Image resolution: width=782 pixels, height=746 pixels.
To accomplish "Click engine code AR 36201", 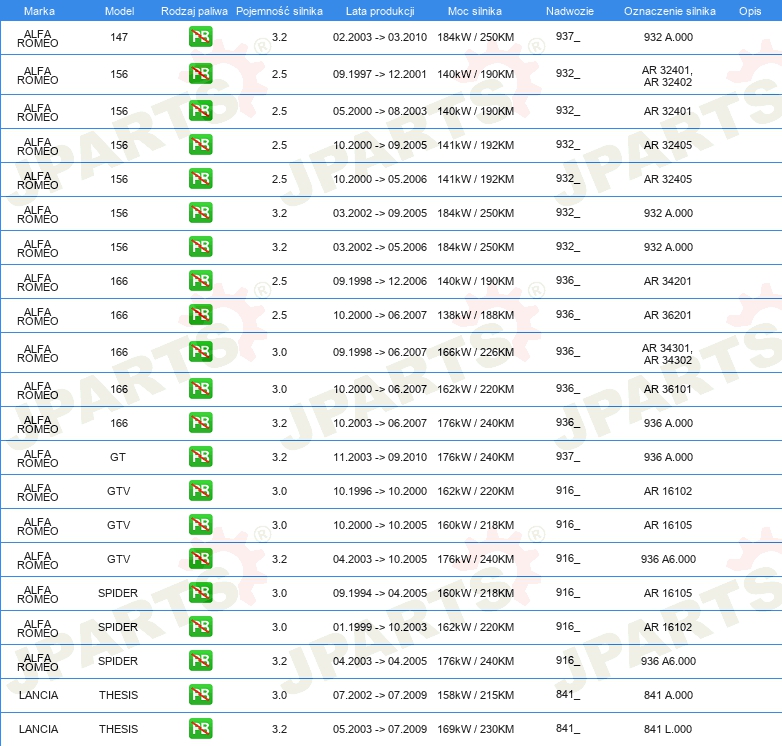I will pos(668,315).
